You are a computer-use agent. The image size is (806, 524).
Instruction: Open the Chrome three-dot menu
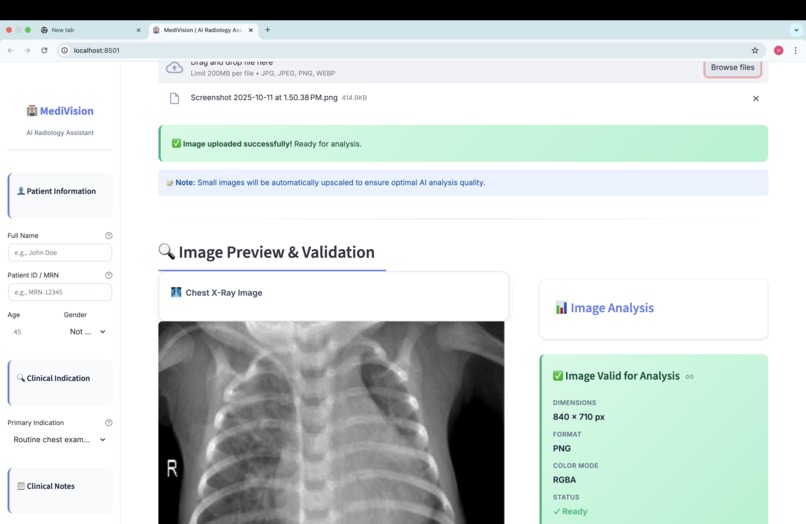click(x=795, y=50)
